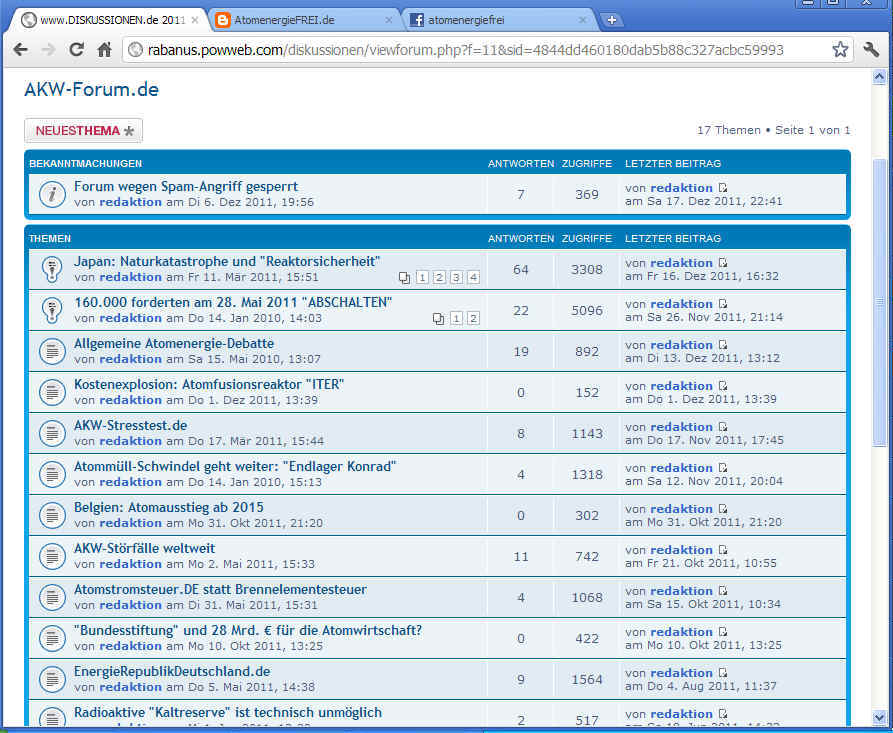Open AKW-Forum.de heading link
893x733 pixels.
coord(91,90)
